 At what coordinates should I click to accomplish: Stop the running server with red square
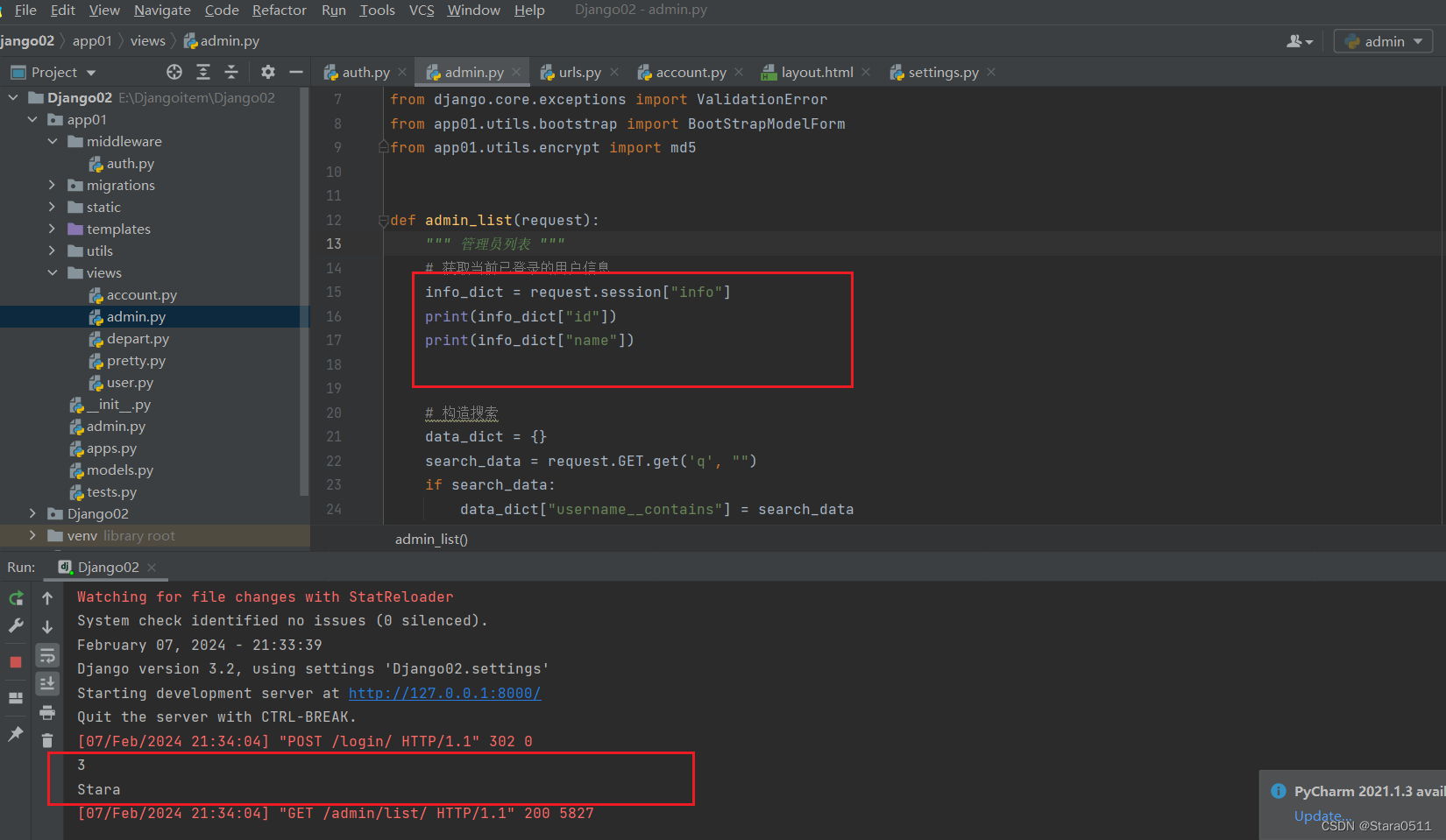click(16, 662)
